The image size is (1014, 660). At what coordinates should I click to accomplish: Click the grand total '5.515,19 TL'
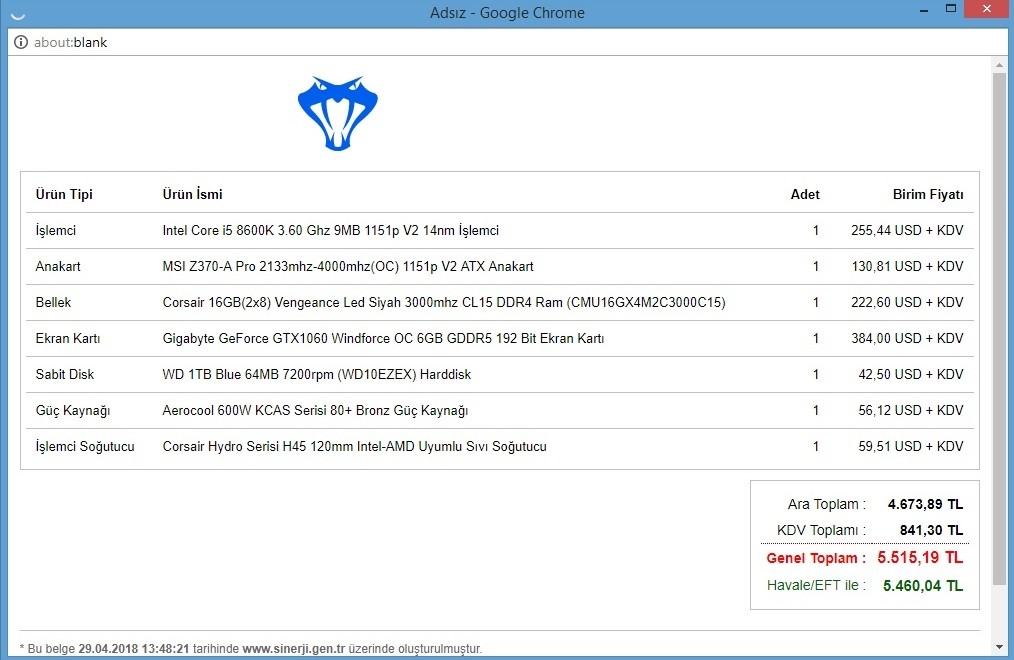920,558
